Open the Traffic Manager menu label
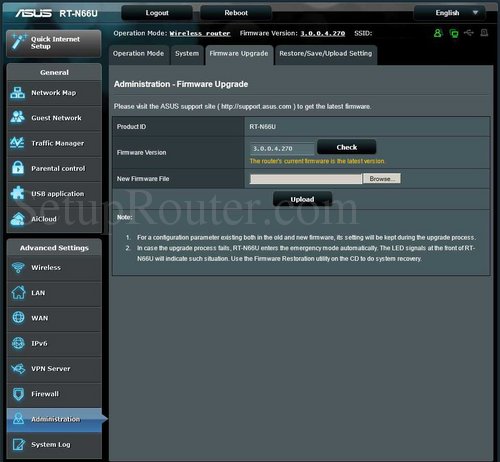The image size is (500, 462). 58,143
